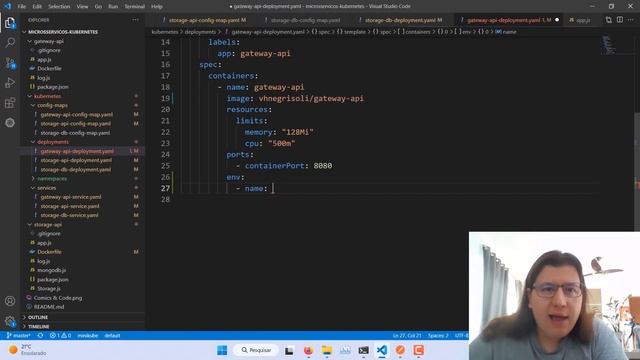640x360 pixels.
Task: Open the Run menu
Action: pos(113,7)
